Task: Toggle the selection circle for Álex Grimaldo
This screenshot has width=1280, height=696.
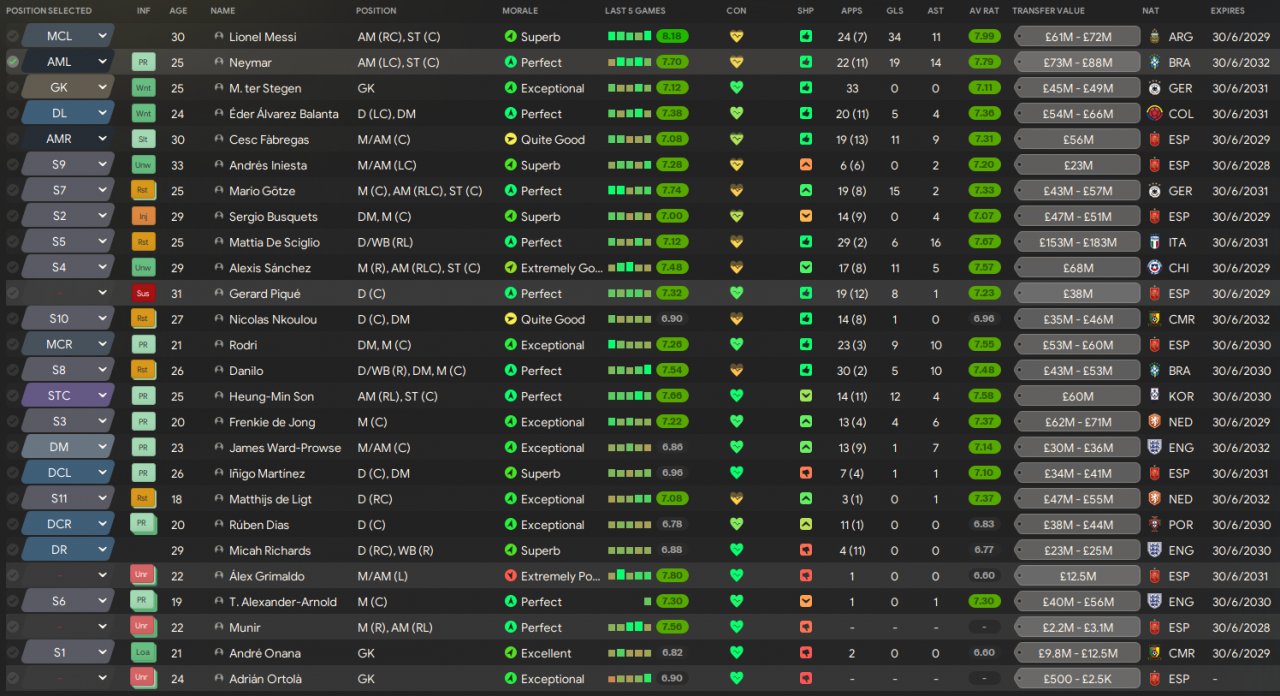Action: (12, 576)
